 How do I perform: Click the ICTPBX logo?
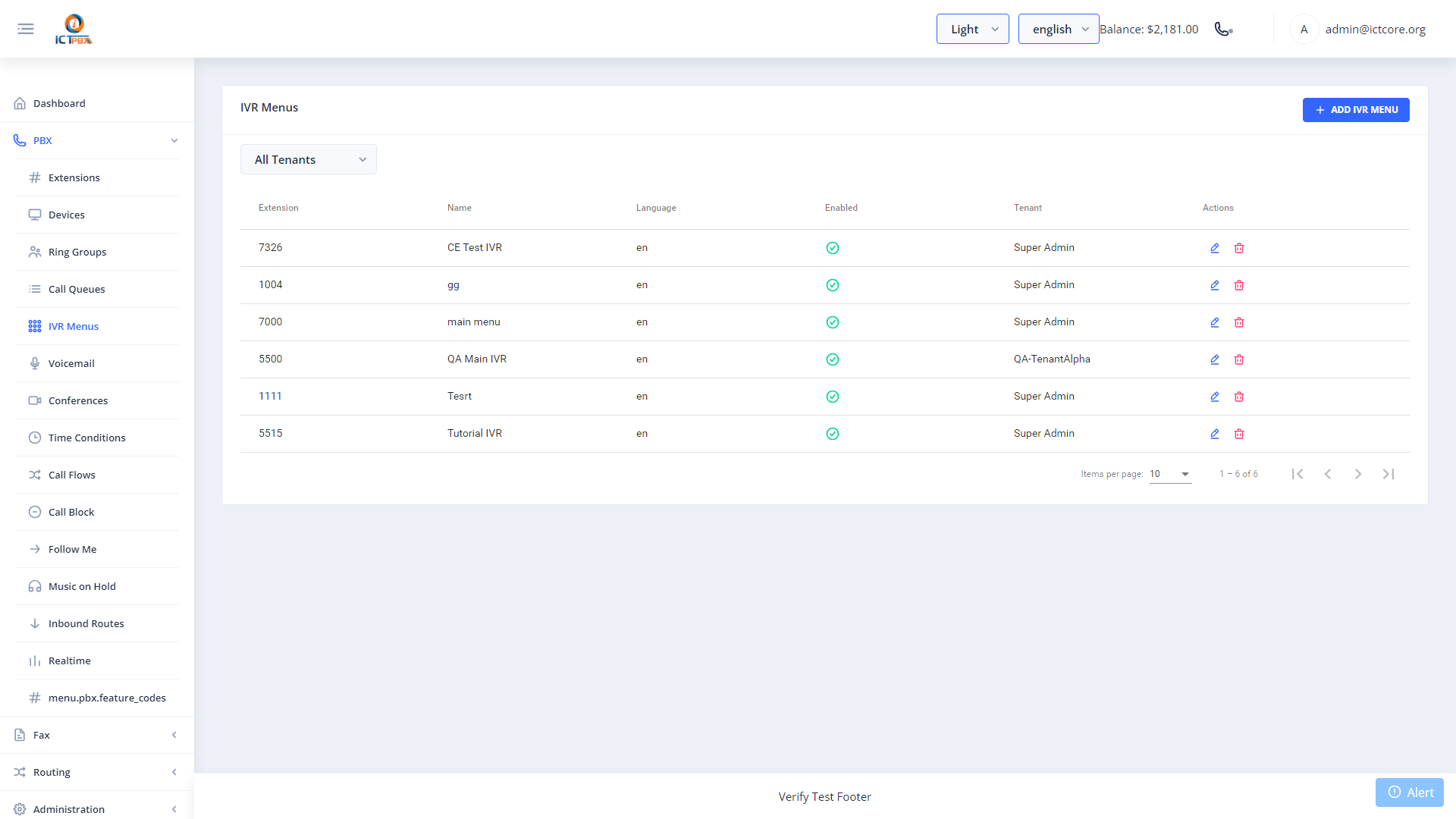pos(74,29)
